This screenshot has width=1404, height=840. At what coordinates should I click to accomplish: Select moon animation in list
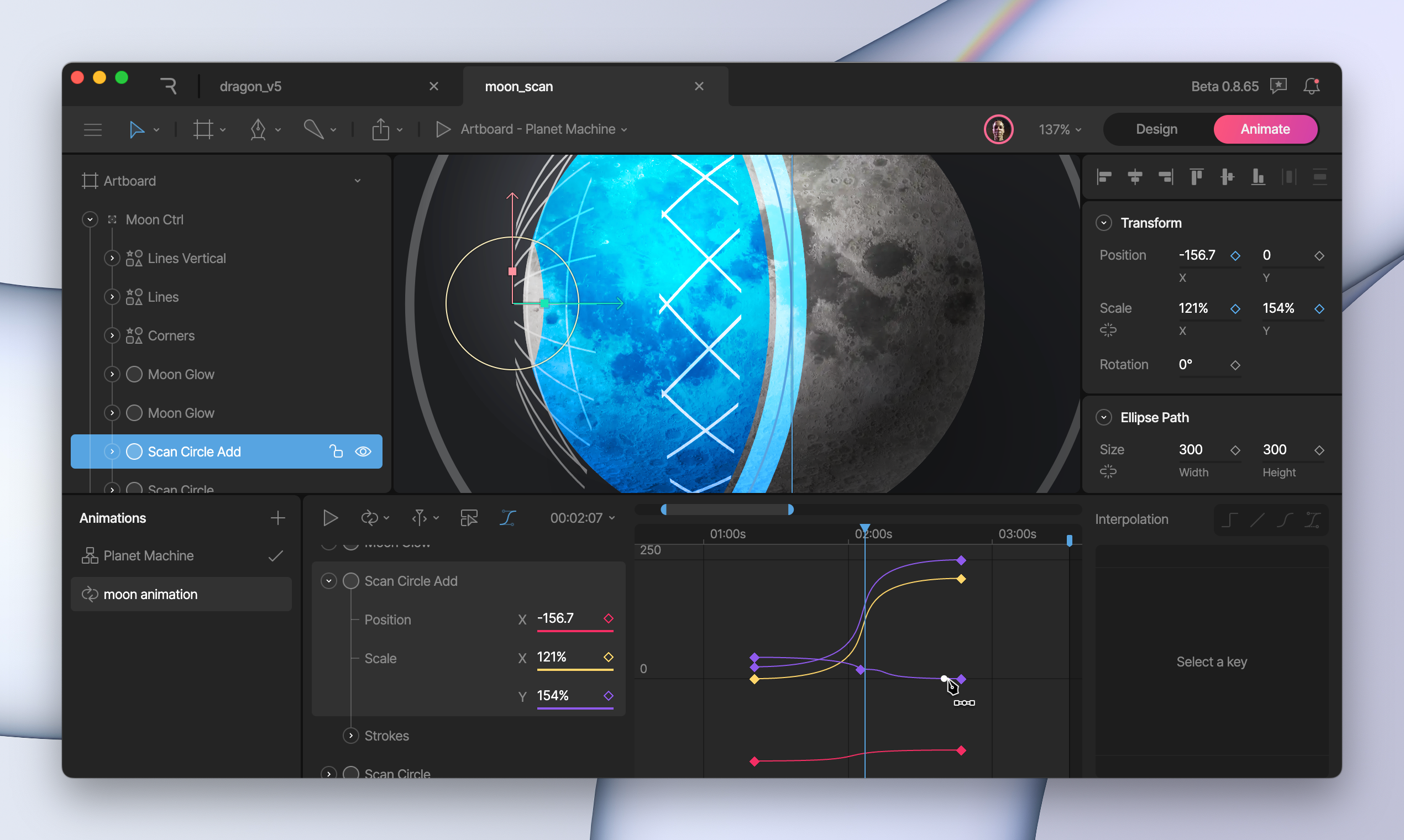[181, 594]
